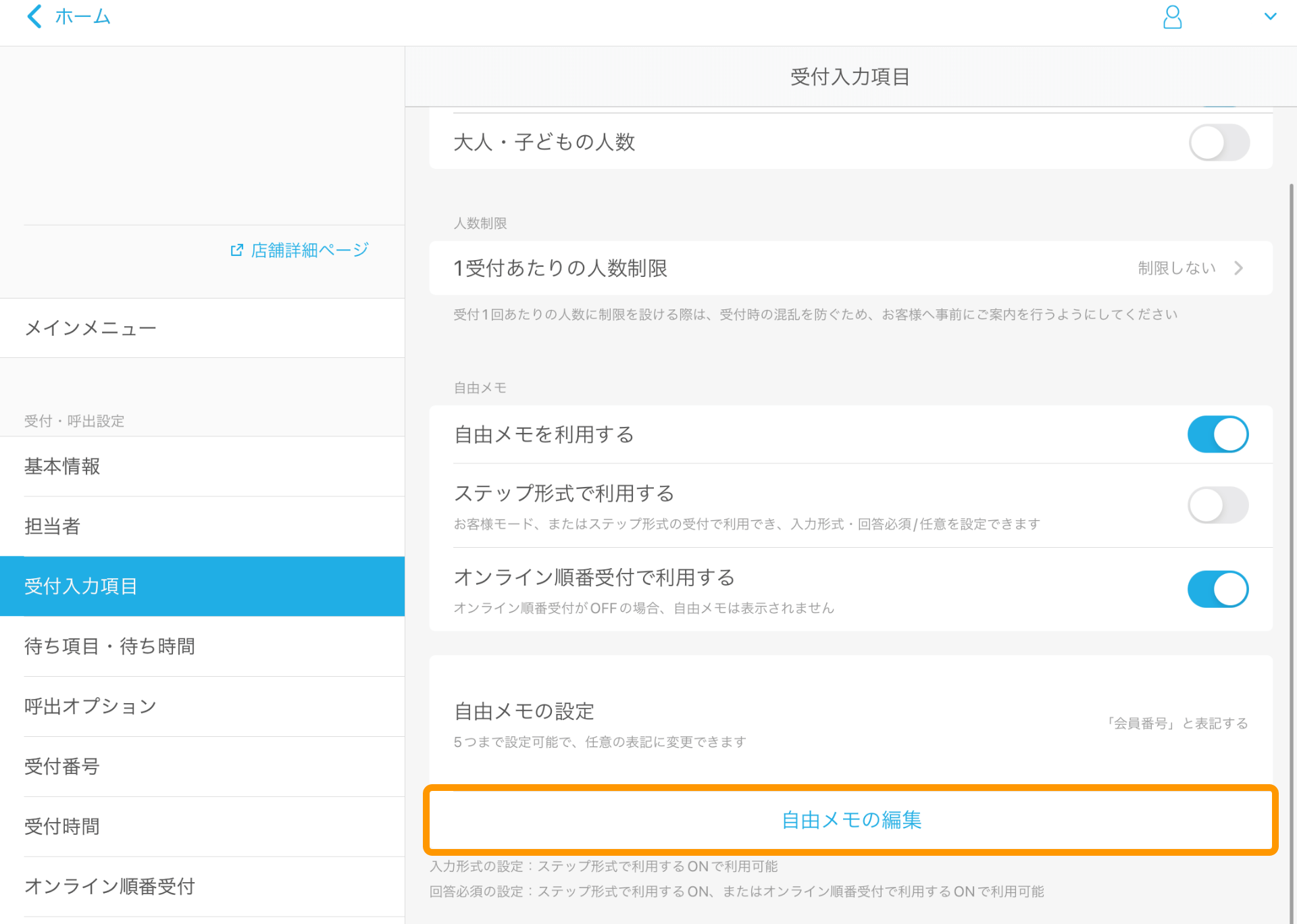
Task: Go to the 受付時間 menu item
Action: (203, 827)
